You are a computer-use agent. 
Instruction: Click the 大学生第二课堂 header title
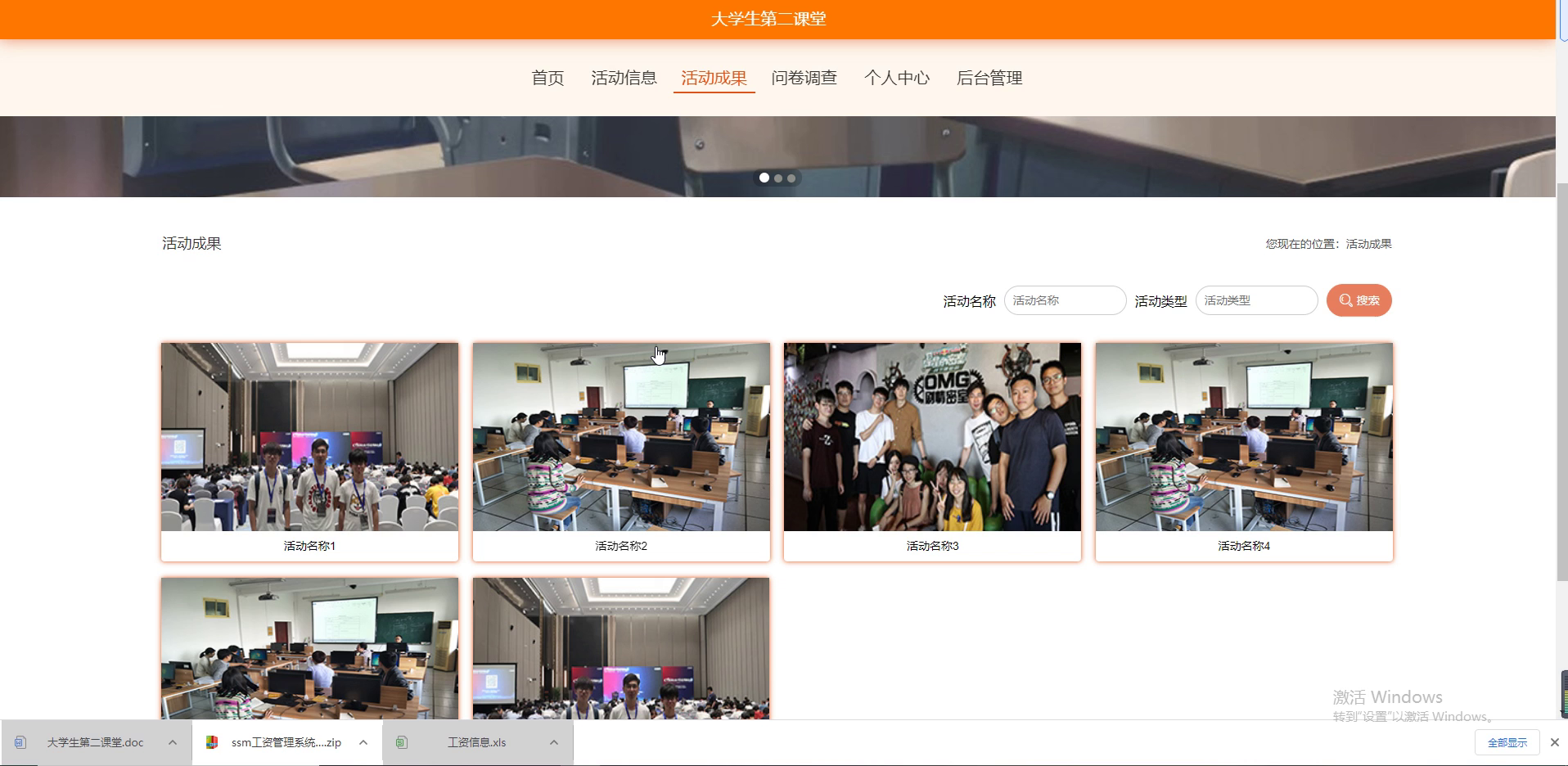pyautogui.click(x=768, y=19)
